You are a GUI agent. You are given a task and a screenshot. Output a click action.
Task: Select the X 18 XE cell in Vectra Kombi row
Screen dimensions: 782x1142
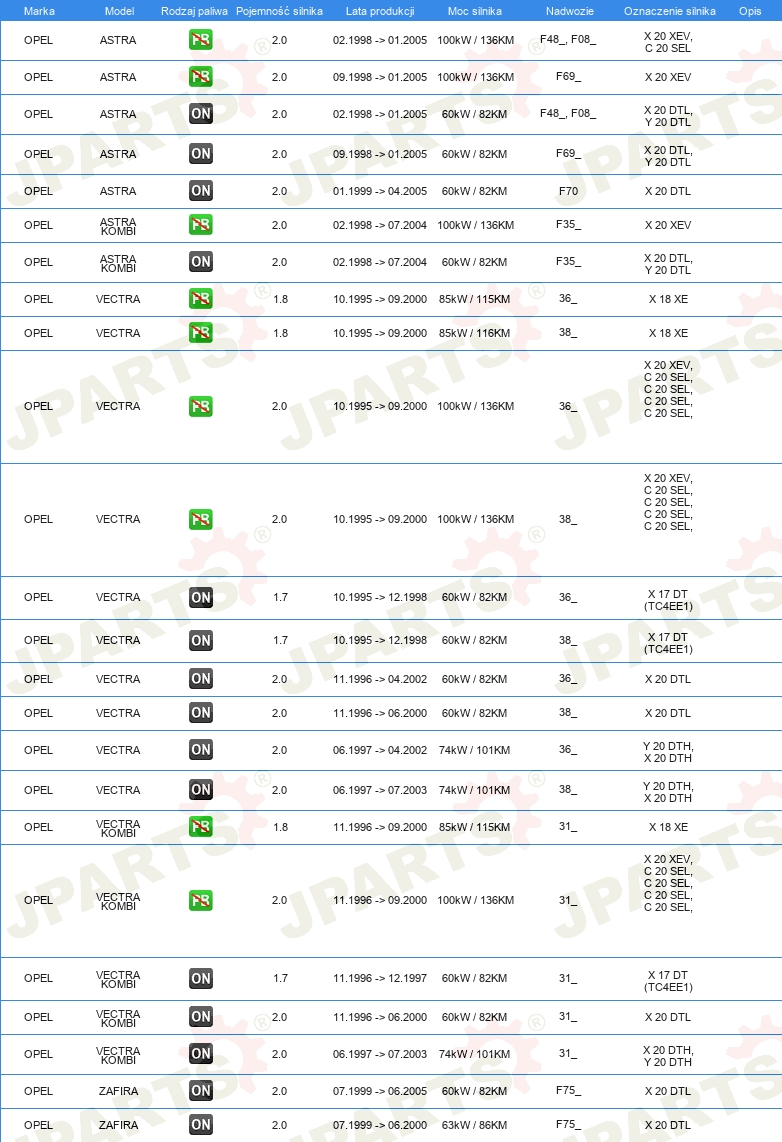click(x=668, y=827)
